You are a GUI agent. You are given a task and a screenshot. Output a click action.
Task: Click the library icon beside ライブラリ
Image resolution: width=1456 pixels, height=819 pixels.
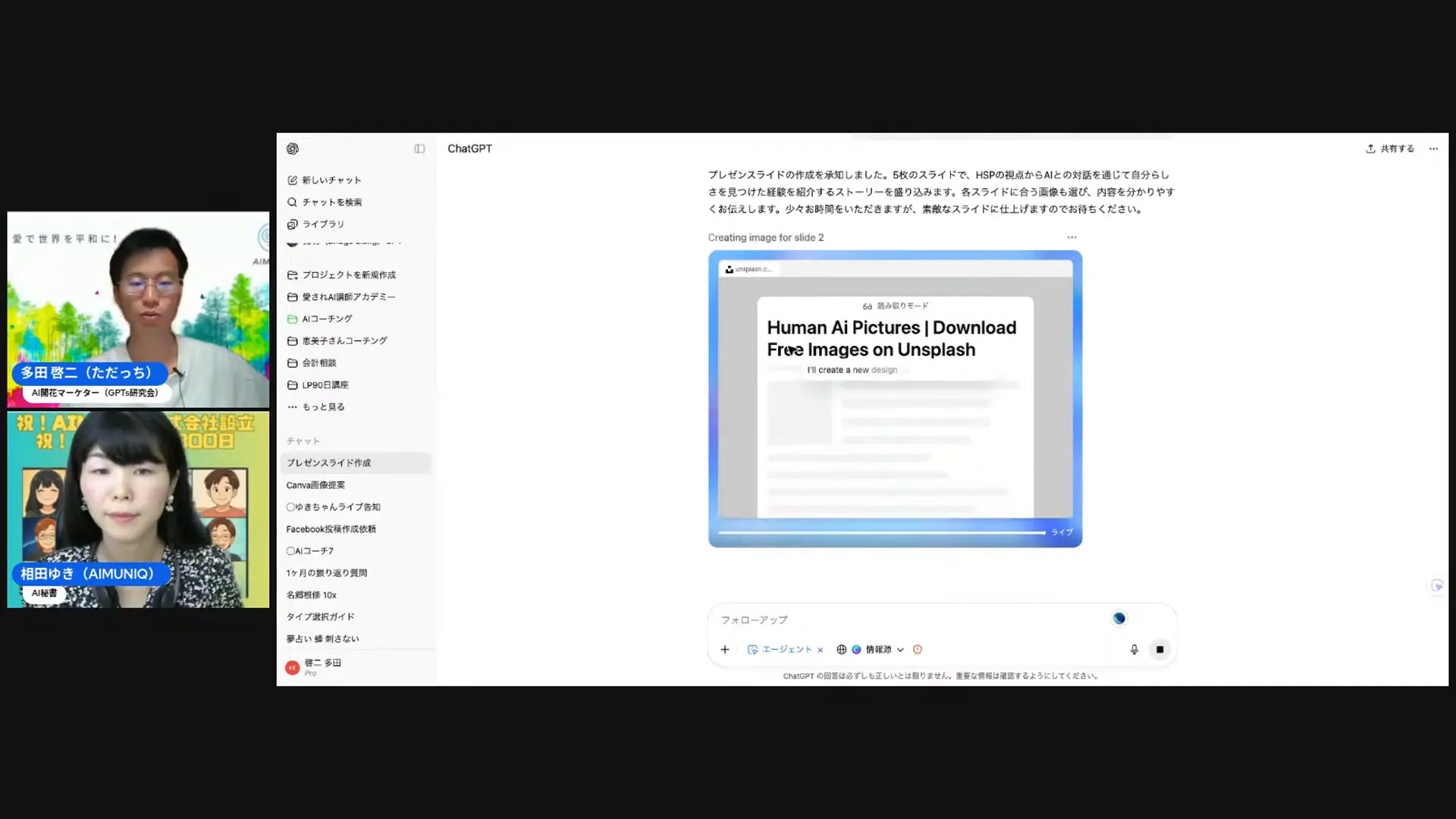[292, 224]
